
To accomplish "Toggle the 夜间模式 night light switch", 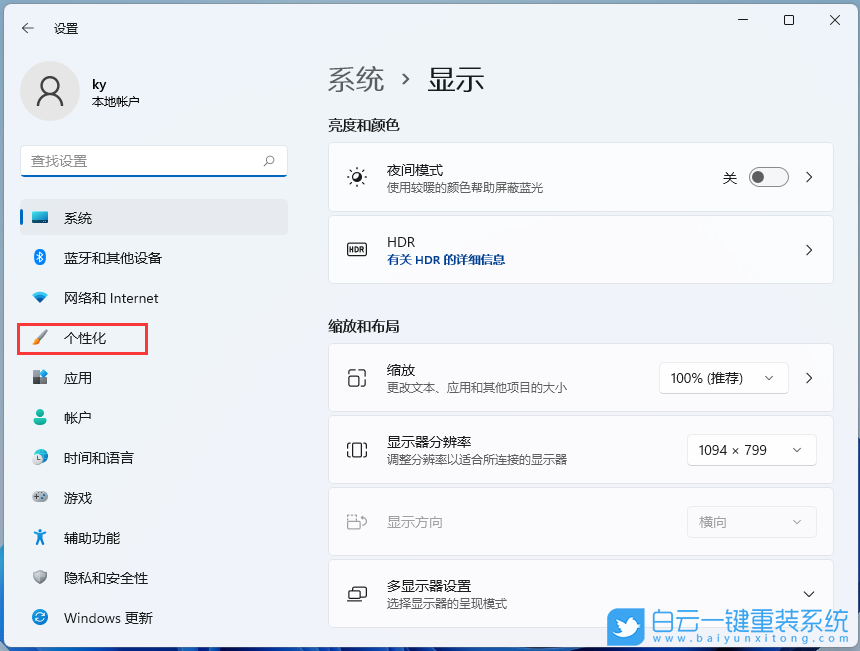I will (x=768, y=176).
